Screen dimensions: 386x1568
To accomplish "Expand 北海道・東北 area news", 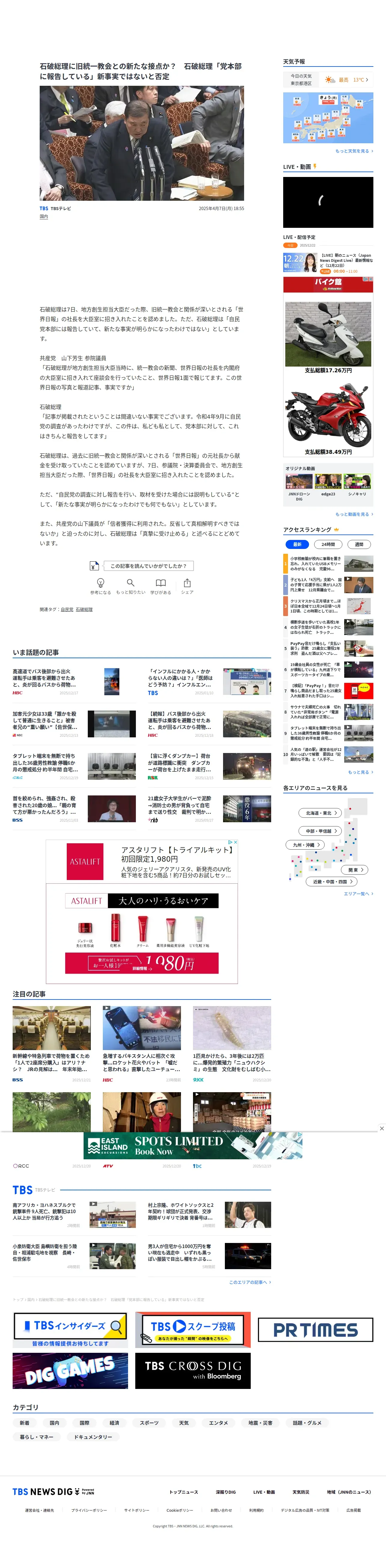I will point(320,813).
